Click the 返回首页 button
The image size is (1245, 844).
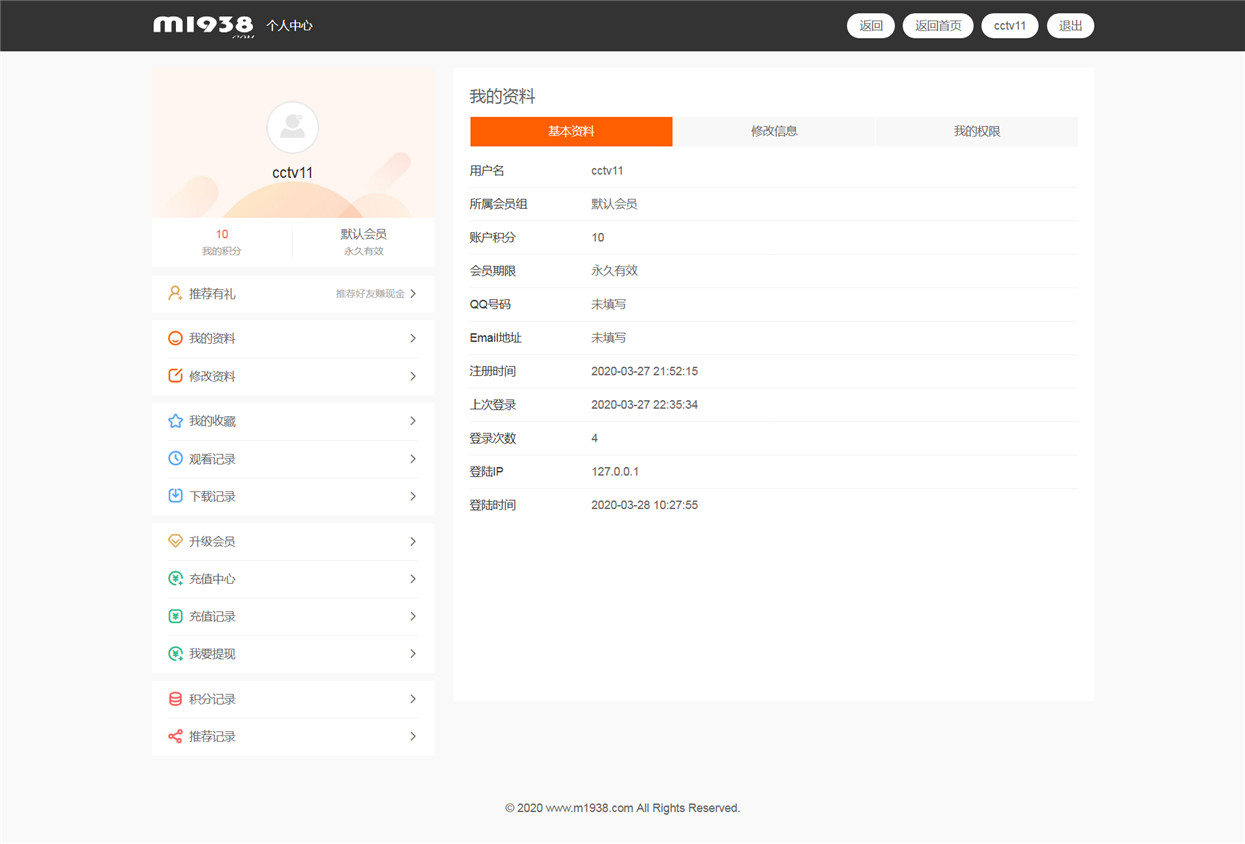(x=938, y=26)
